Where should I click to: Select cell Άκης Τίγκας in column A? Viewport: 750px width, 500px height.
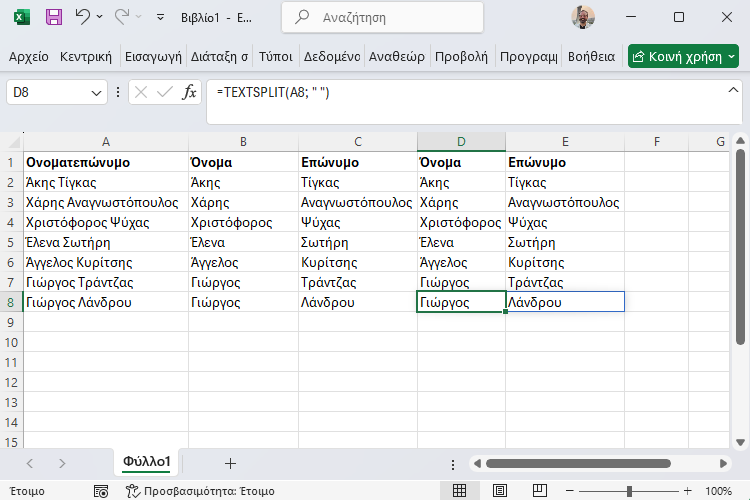[106, 182]
